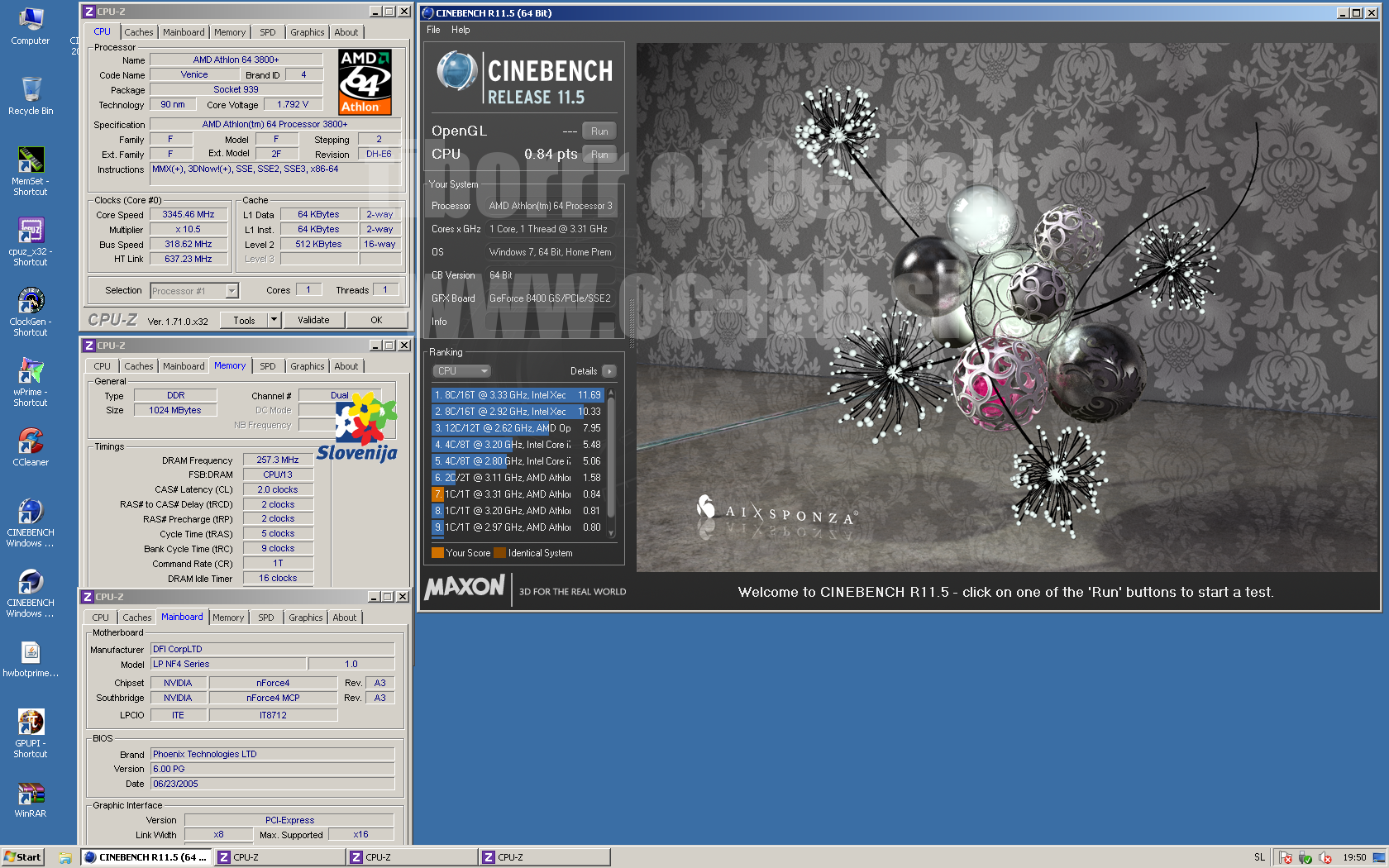Select Mainboard tab in top CPU-Z window

184,32
